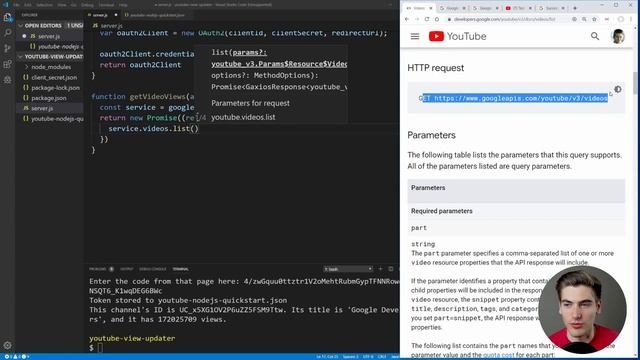Open a new Chrome tab with the plus button
Image resolution: width=640 pixels, height=360 pixels.
[x=575, y=8]
